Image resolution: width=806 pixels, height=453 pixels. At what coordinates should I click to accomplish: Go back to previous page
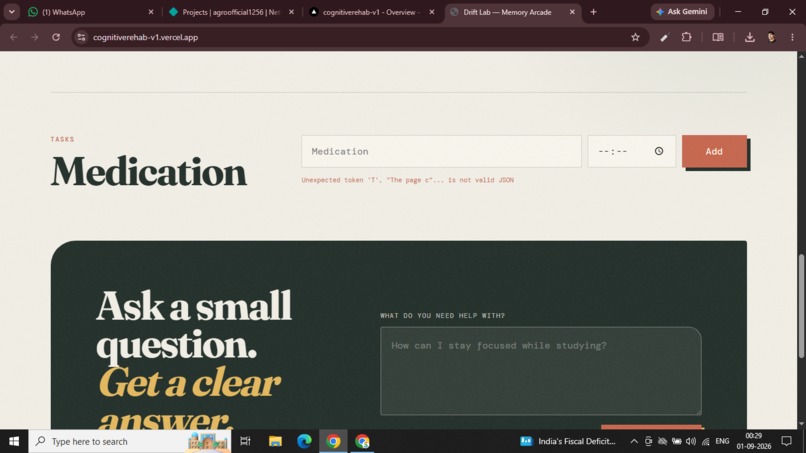click(x=14, y=37)
